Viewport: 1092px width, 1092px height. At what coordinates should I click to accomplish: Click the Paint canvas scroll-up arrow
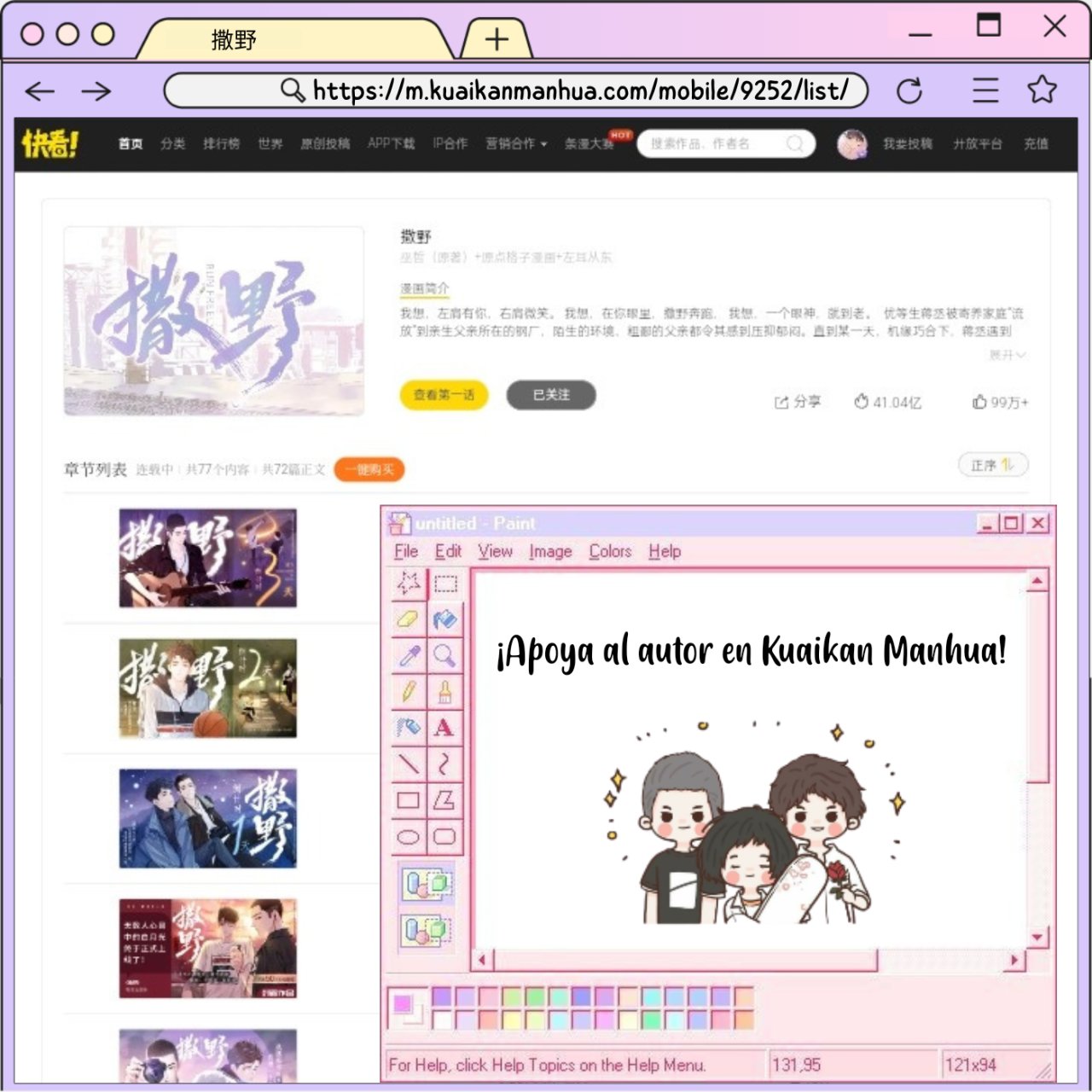pyautogui.click(x=1037, y=582)
